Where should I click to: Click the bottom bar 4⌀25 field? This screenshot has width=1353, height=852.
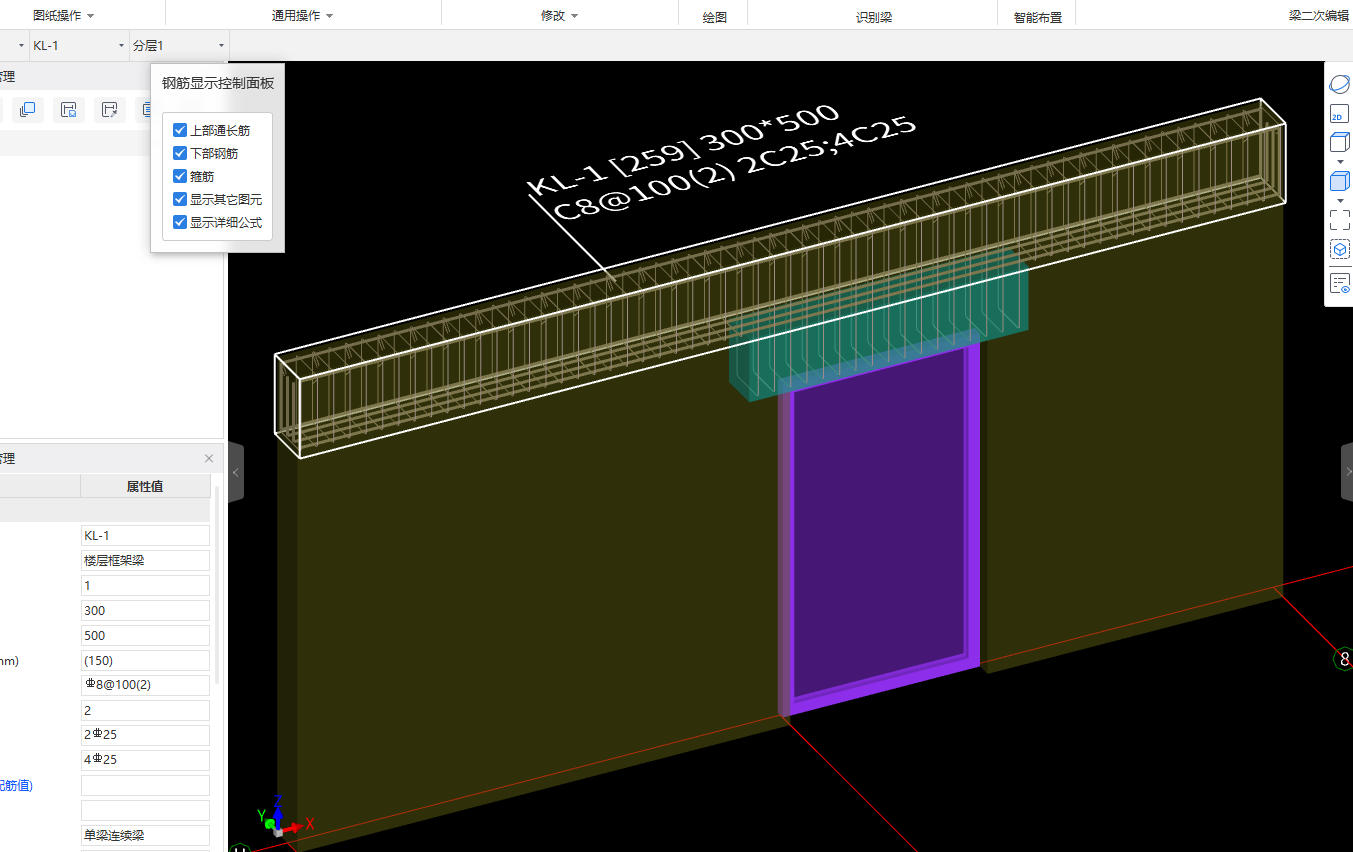pos(145,760)
